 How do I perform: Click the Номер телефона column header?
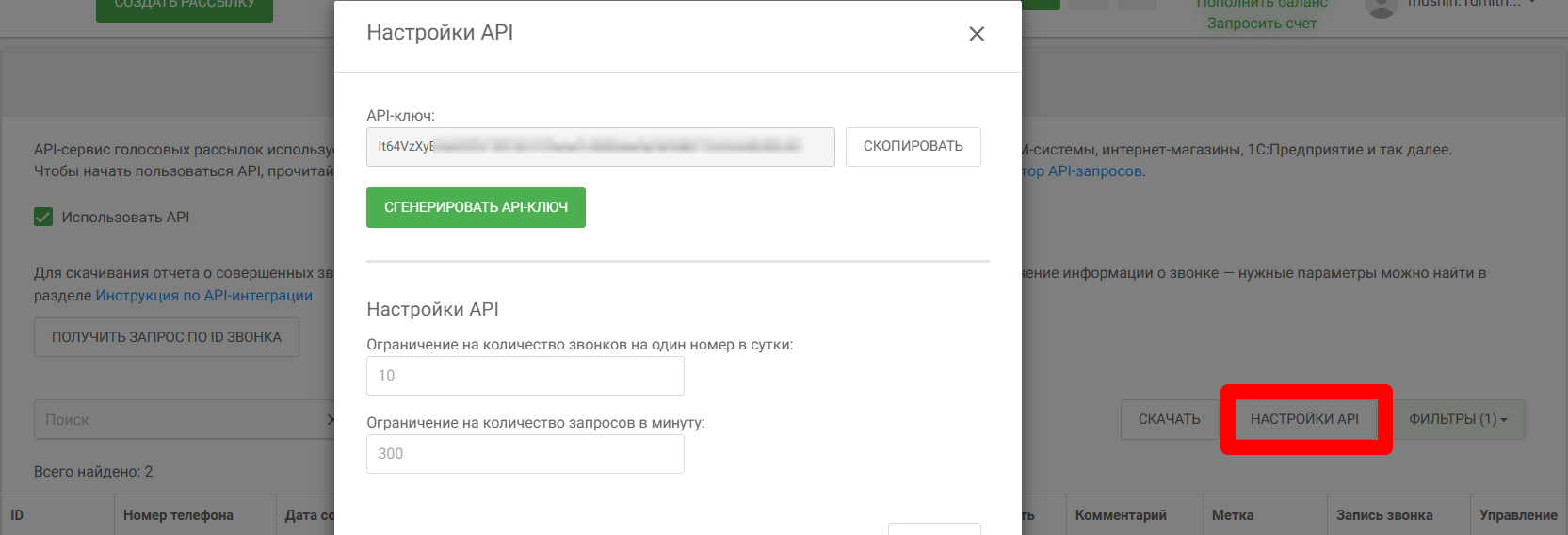[x=178, y=515]
